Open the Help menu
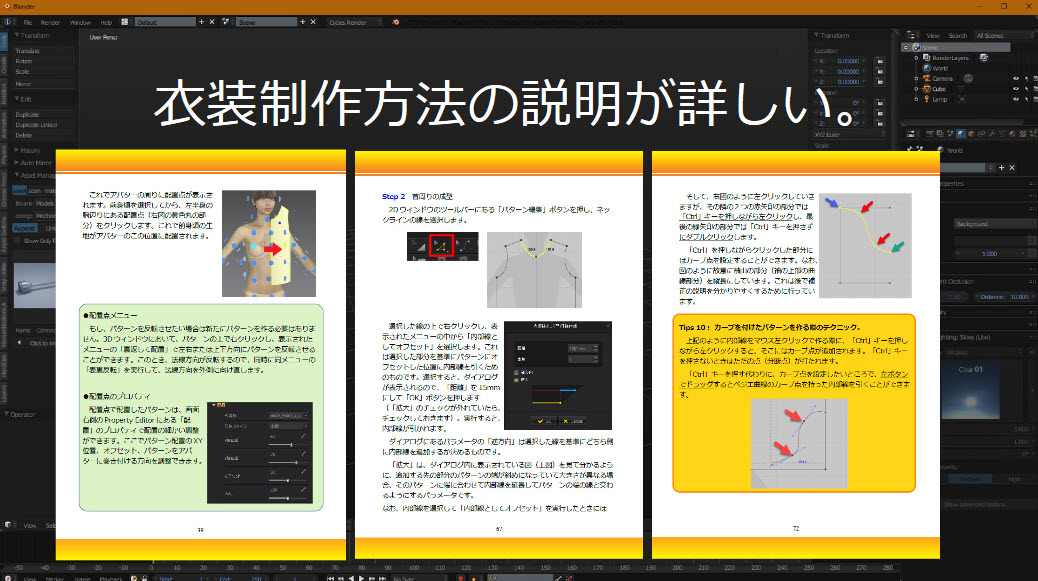 tap(106, 22)
